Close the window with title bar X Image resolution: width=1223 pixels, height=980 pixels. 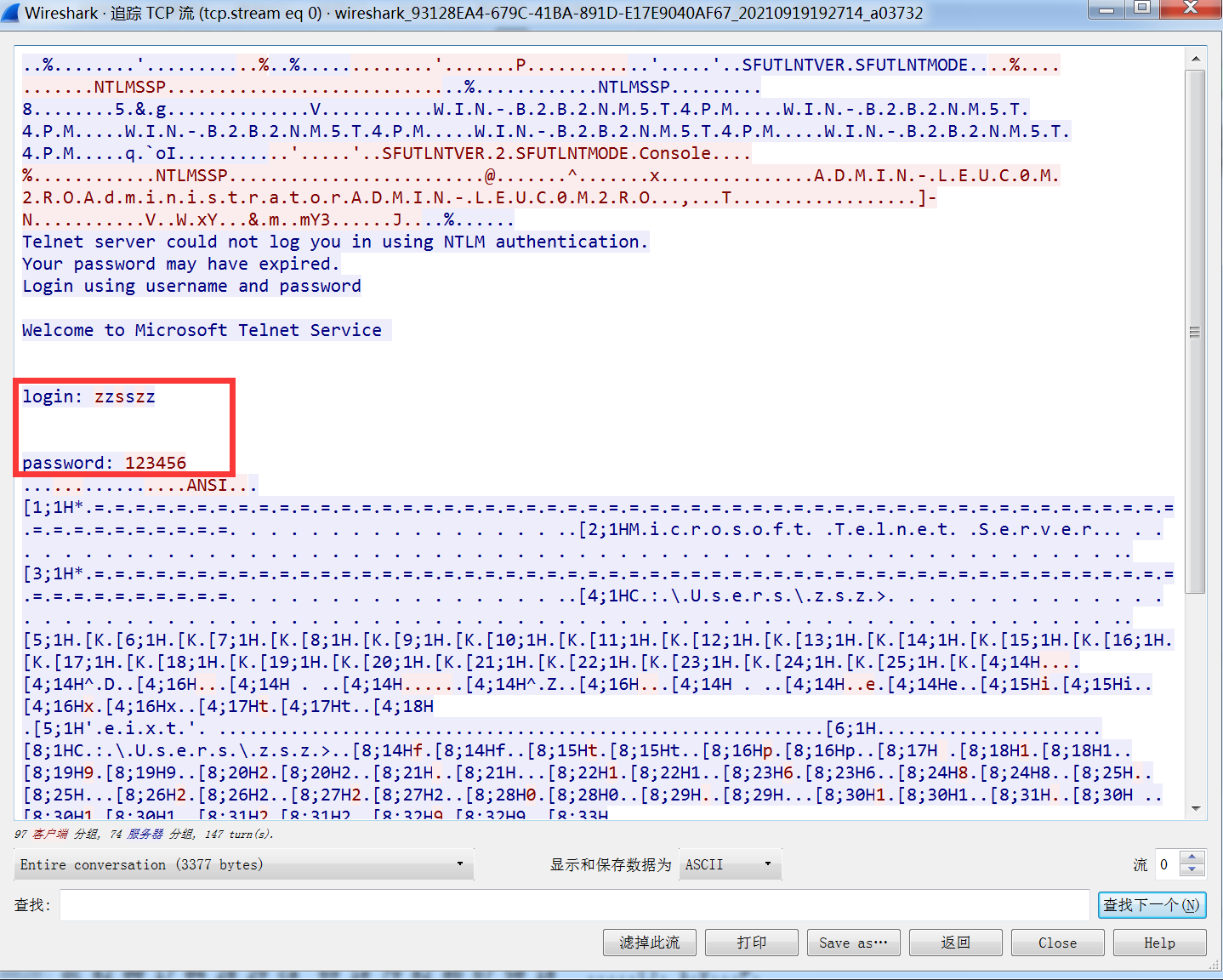coord(1191,9)
